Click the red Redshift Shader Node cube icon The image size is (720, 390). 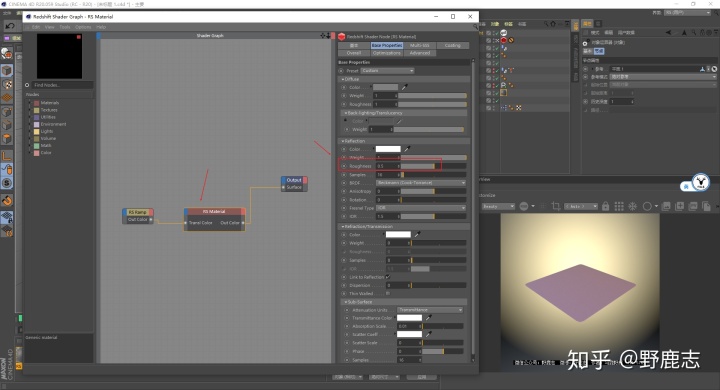(342, 36)
